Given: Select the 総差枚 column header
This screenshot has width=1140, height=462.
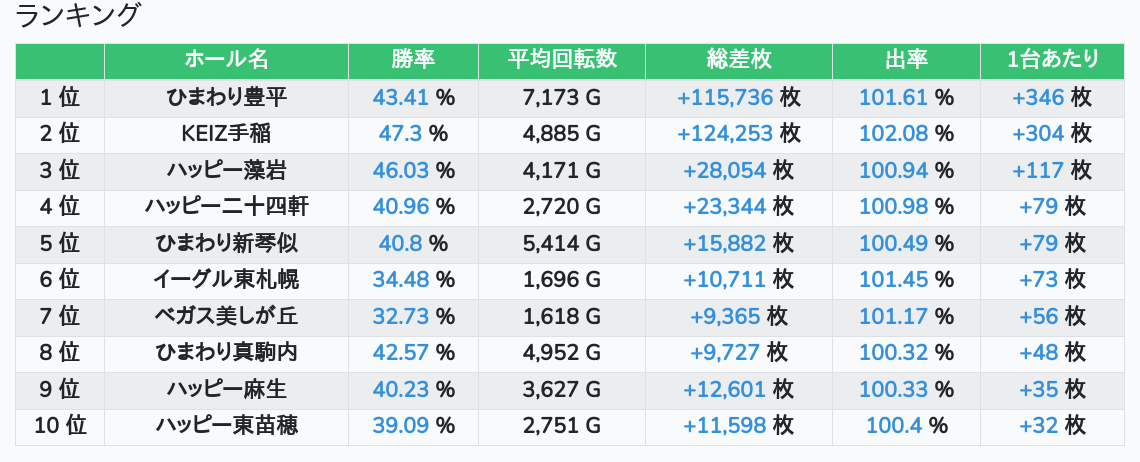Looking at the screenshot, I should click(738, 60).
